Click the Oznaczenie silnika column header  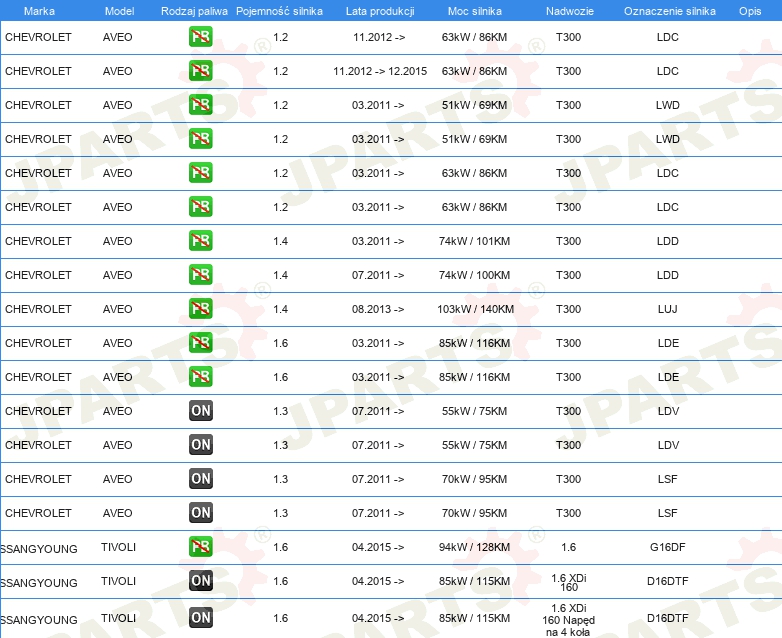tap(670, 11)
